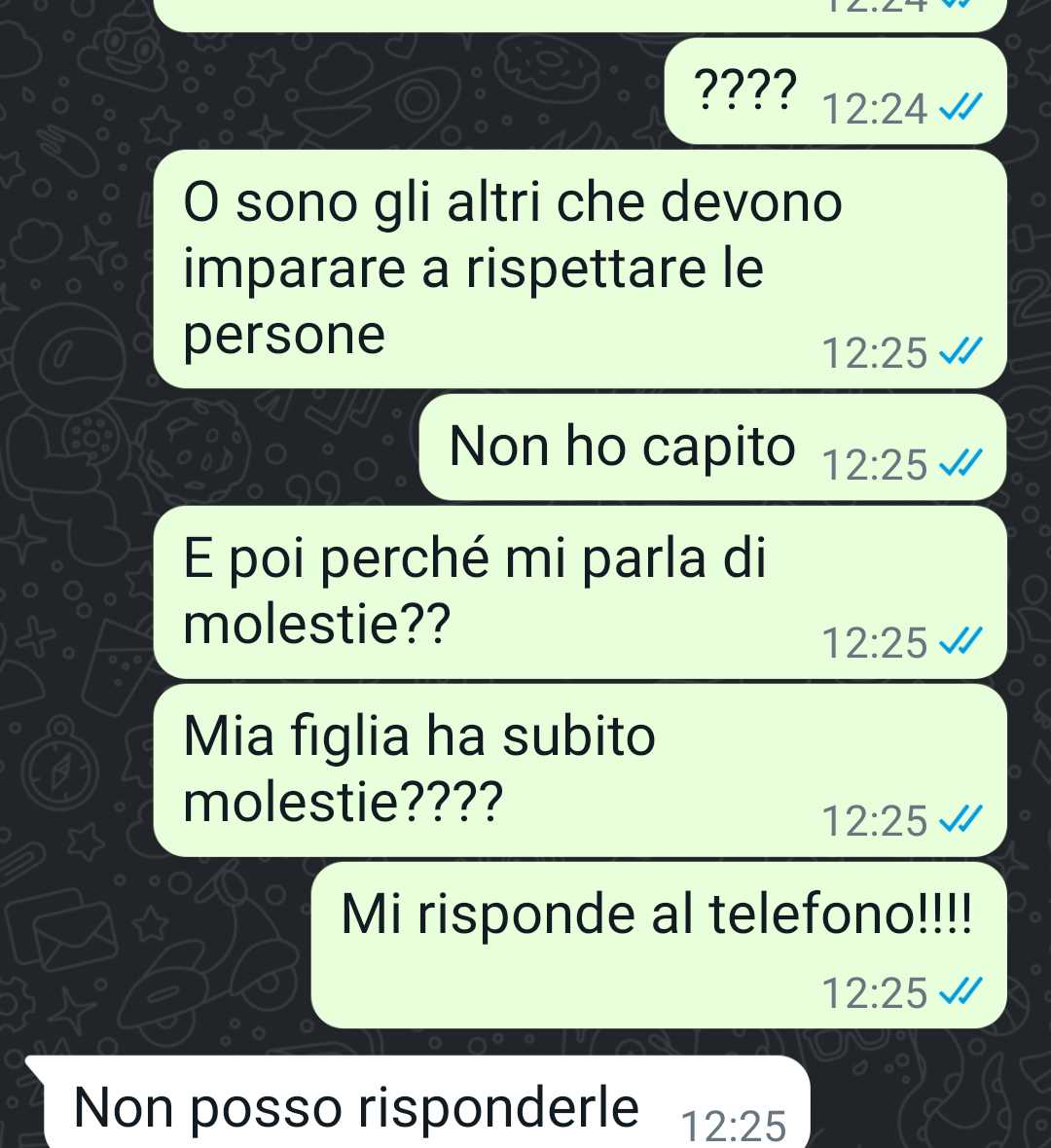Click the 12:25 timestamp on 'Non ho capito'
Image resolution: width=1051 pixels, height=1148 pixels.
pos(875,465)
